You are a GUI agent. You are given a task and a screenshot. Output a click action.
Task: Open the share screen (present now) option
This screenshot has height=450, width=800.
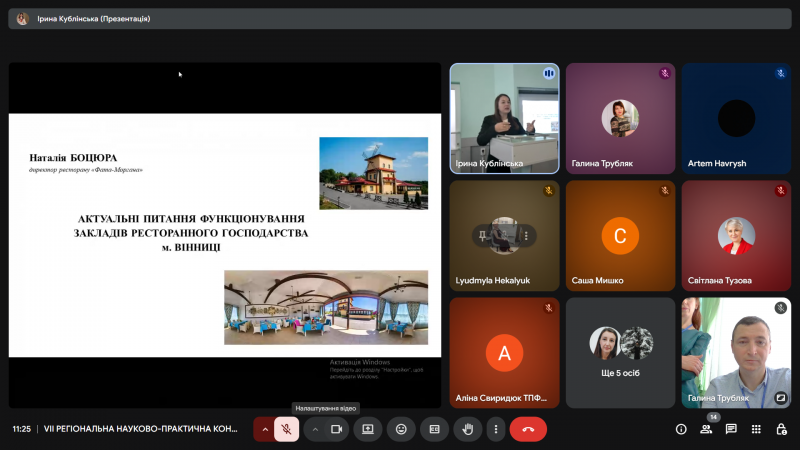pos(368,429)
